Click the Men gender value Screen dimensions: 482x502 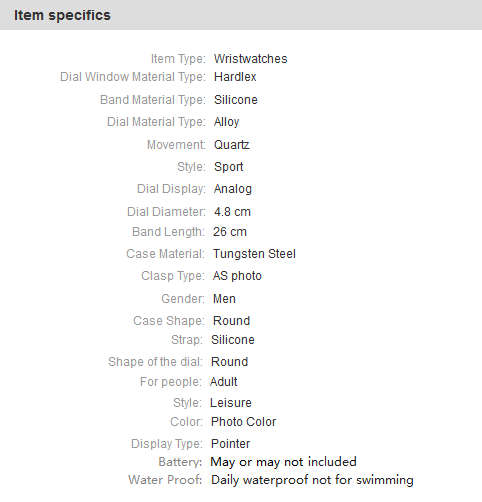[224, 299]
